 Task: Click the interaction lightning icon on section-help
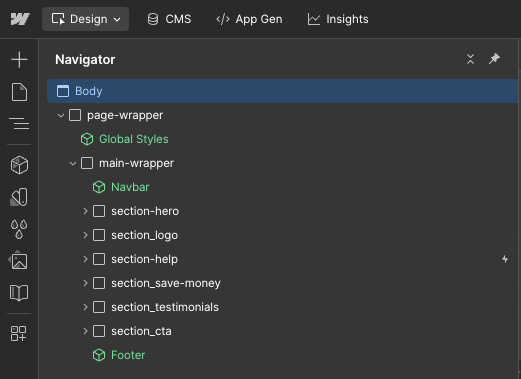[505, 259]
